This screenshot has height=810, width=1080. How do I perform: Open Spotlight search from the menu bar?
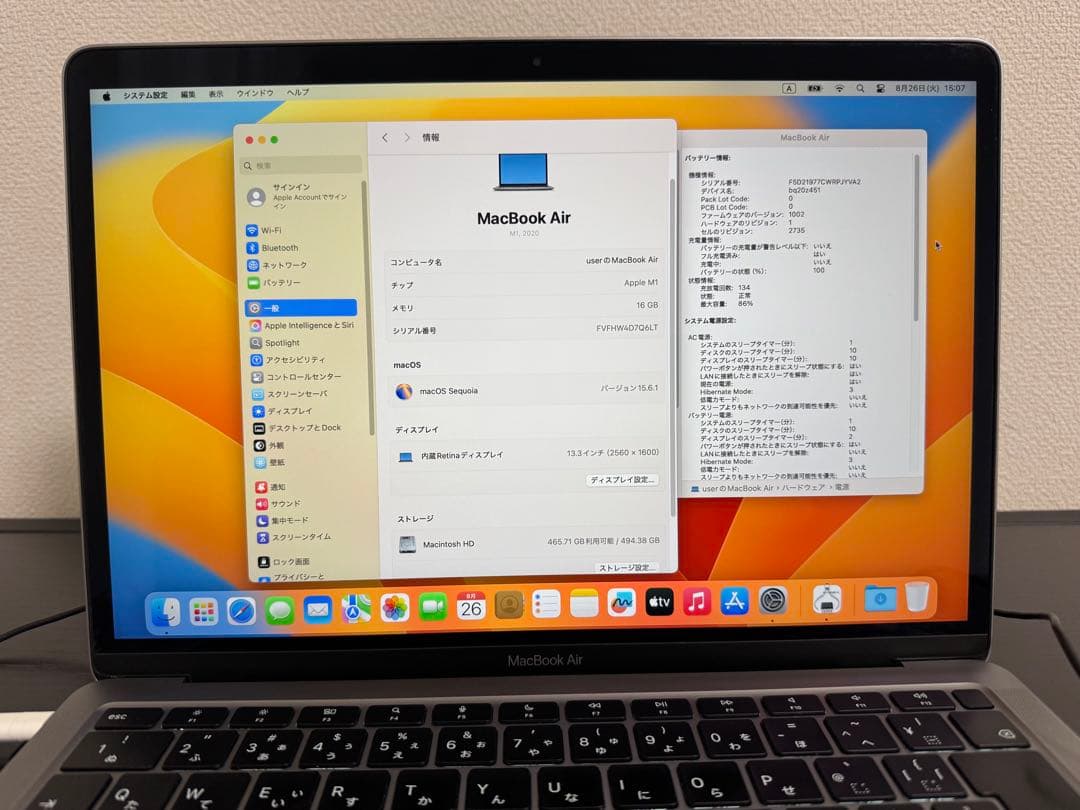tap(860, 89)
